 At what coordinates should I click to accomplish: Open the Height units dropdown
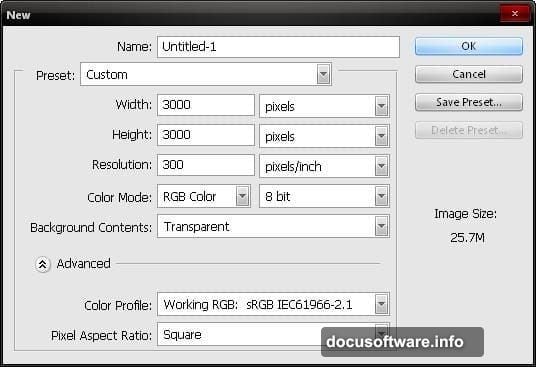pos(324,136)
